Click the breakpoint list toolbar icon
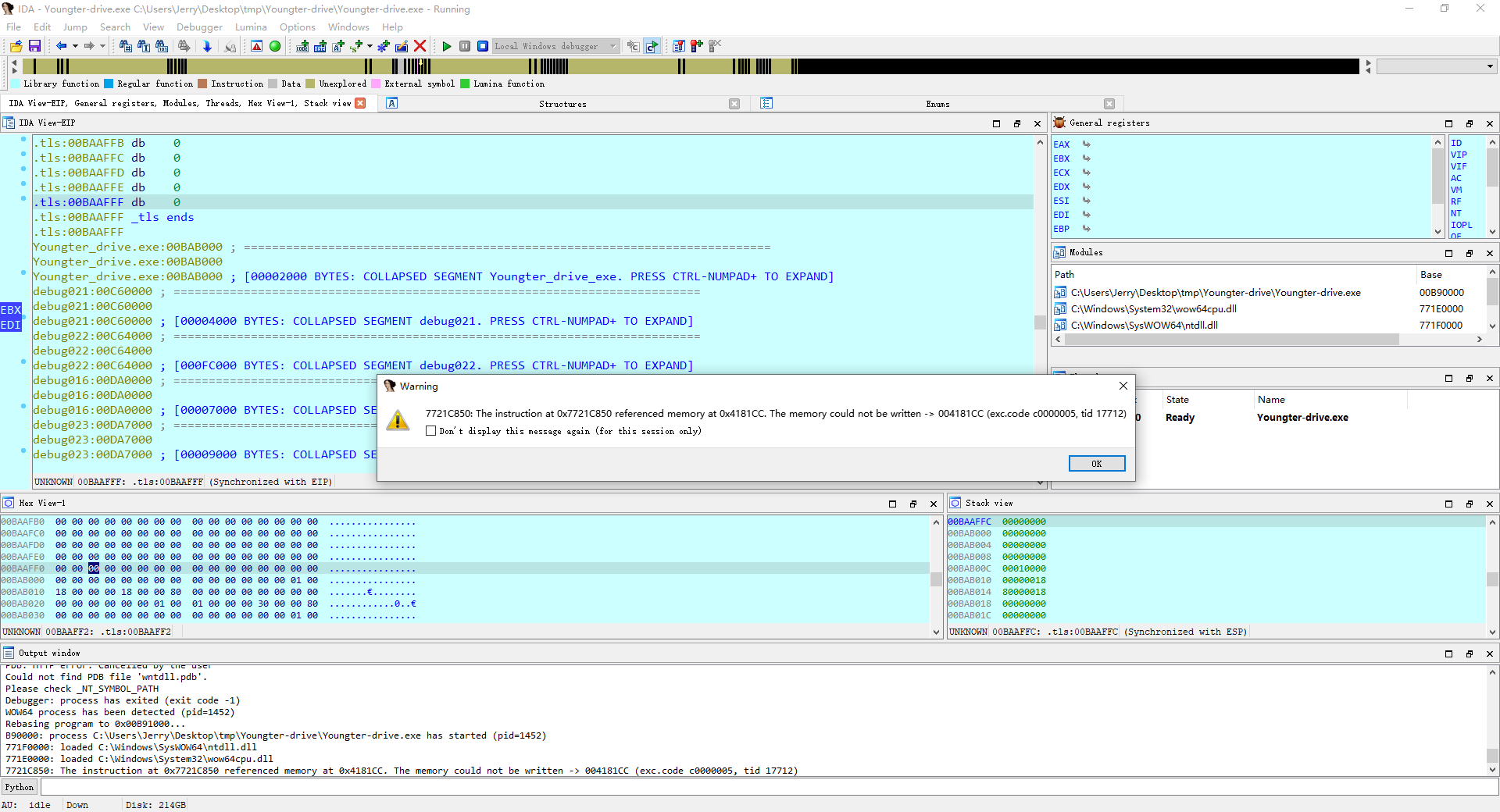This screenshot has width=1500, height=812. (x=678, y=46)
